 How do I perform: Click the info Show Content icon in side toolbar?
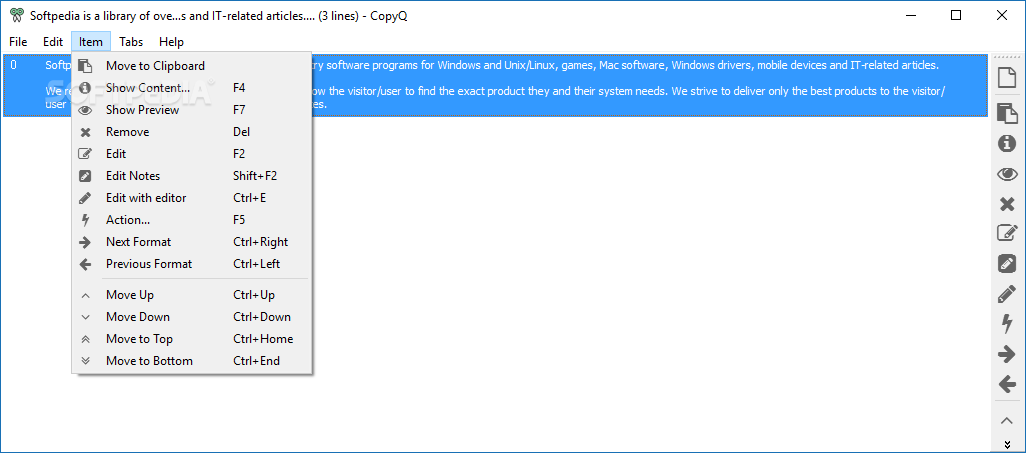[1007, 143]
